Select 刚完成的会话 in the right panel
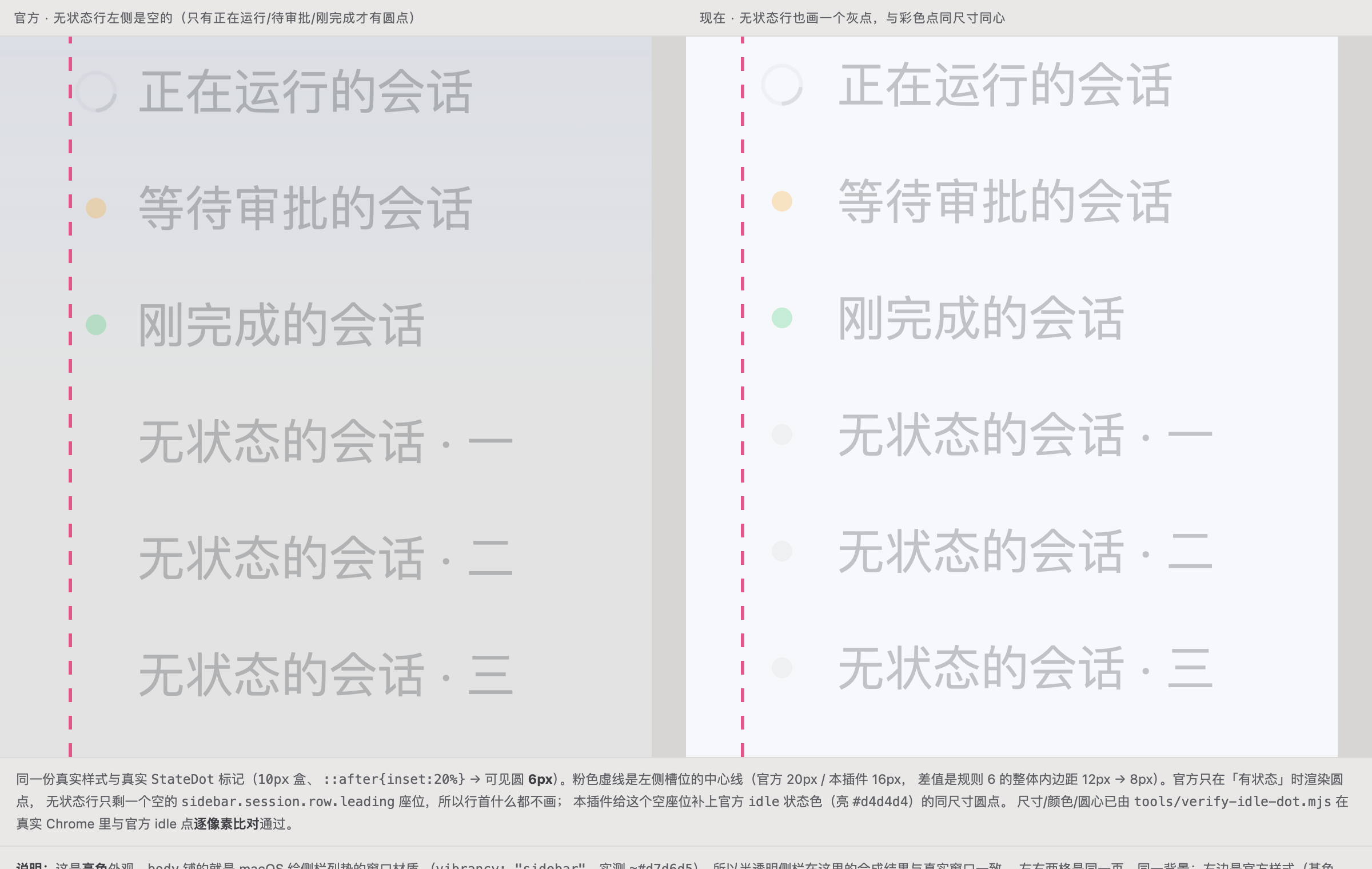This screenshot has height=869, width=1372. tap(981, 318)
